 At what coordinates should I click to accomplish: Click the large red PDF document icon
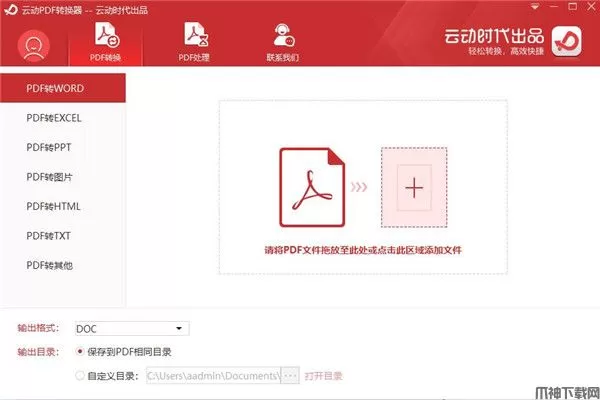[312, 188]
